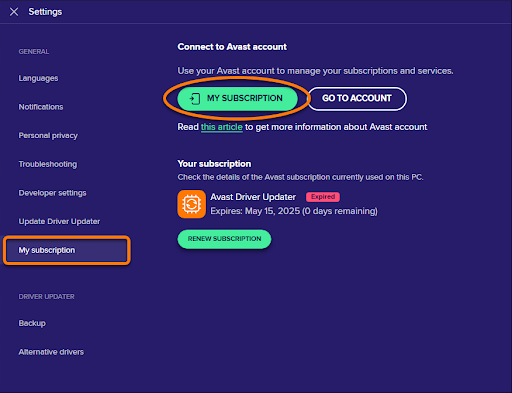512x393 pixels.
Task: Go to Personal privacy settings
Action: coord(48,136)
